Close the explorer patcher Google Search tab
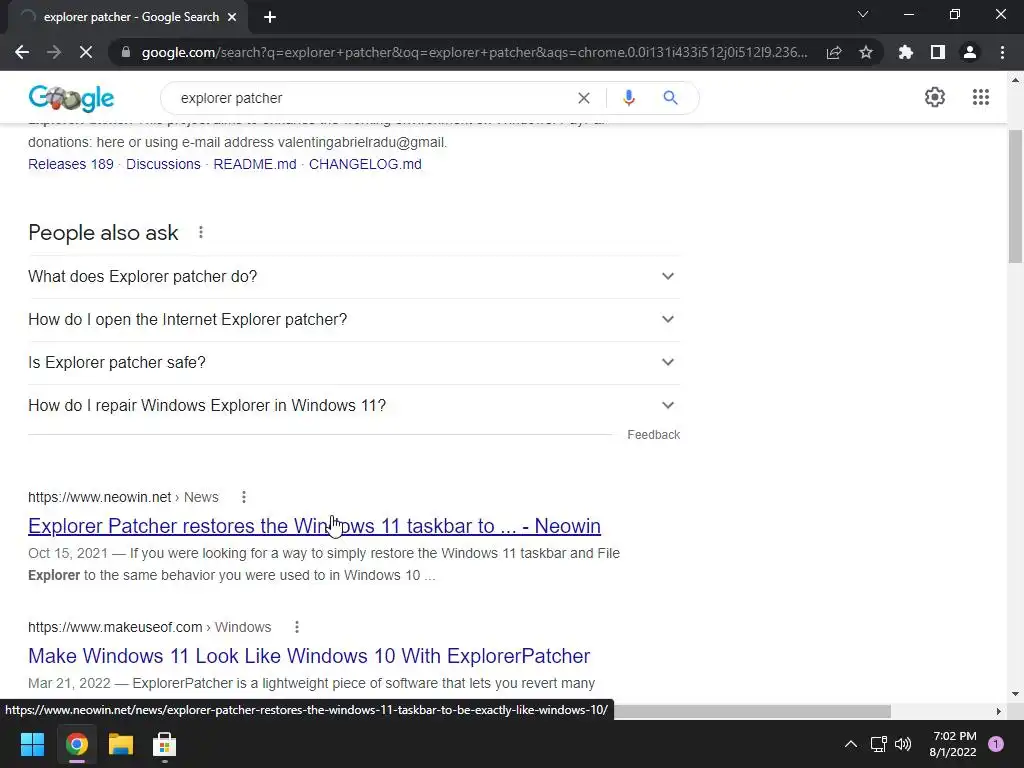This screenshot has width=1024, height=768. [x=232, y=17]
